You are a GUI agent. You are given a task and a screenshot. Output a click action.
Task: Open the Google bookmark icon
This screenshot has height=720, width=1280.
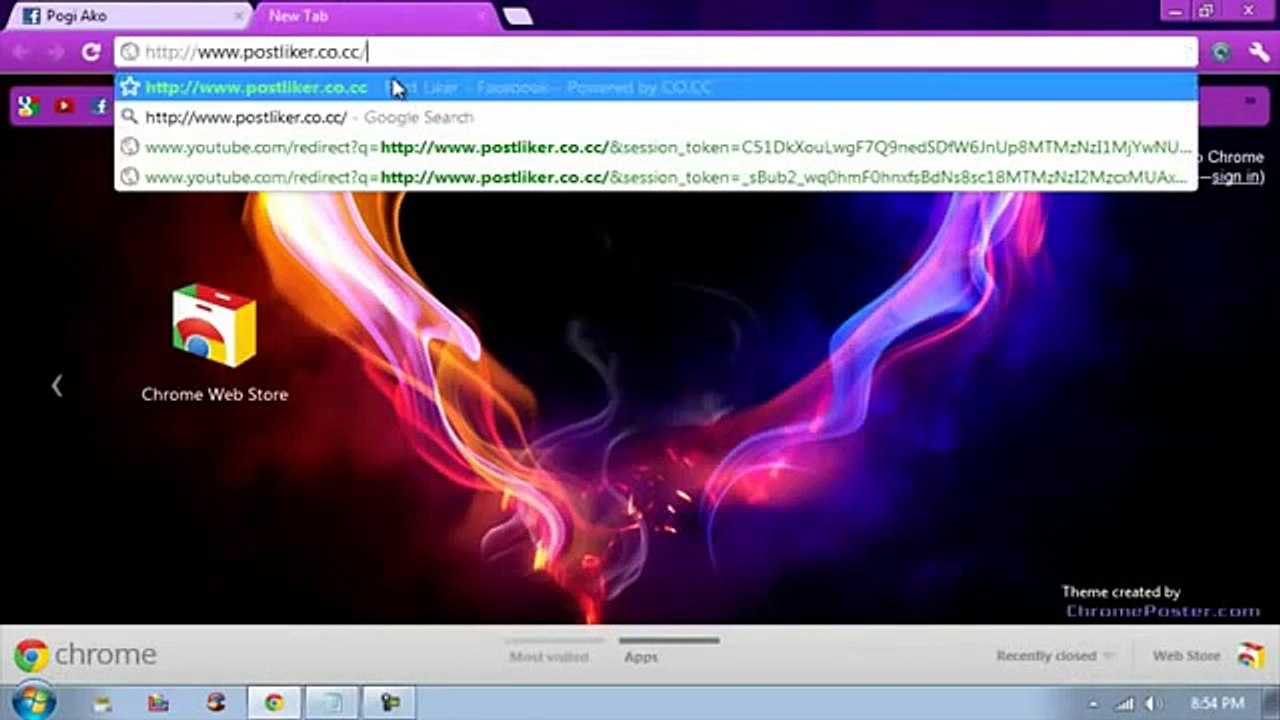click(x=28, y=106)
